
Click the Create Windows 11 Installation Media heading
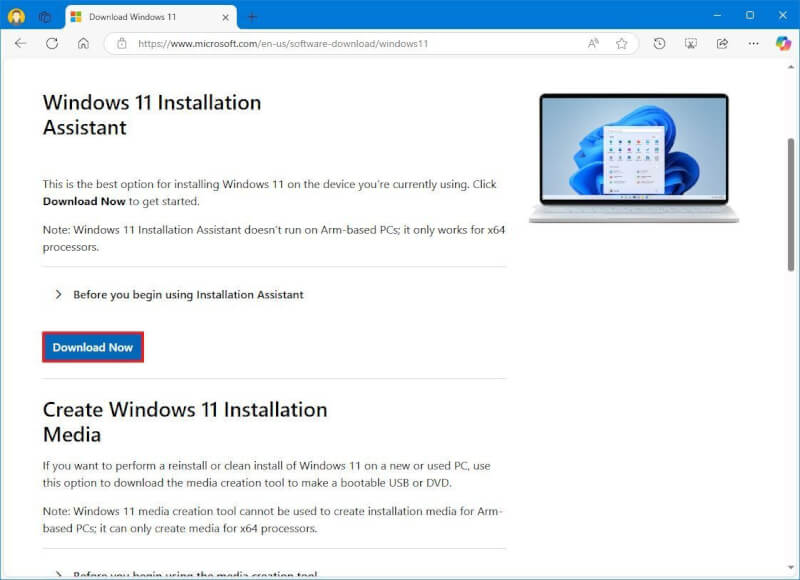coord(185,422)
